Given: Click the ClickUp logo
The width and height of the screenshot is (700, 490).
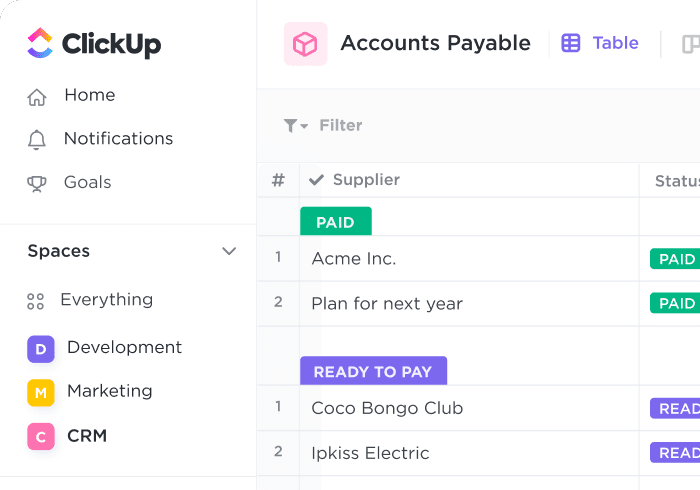Looking at the screenshot, I should [x=94, y=43].
